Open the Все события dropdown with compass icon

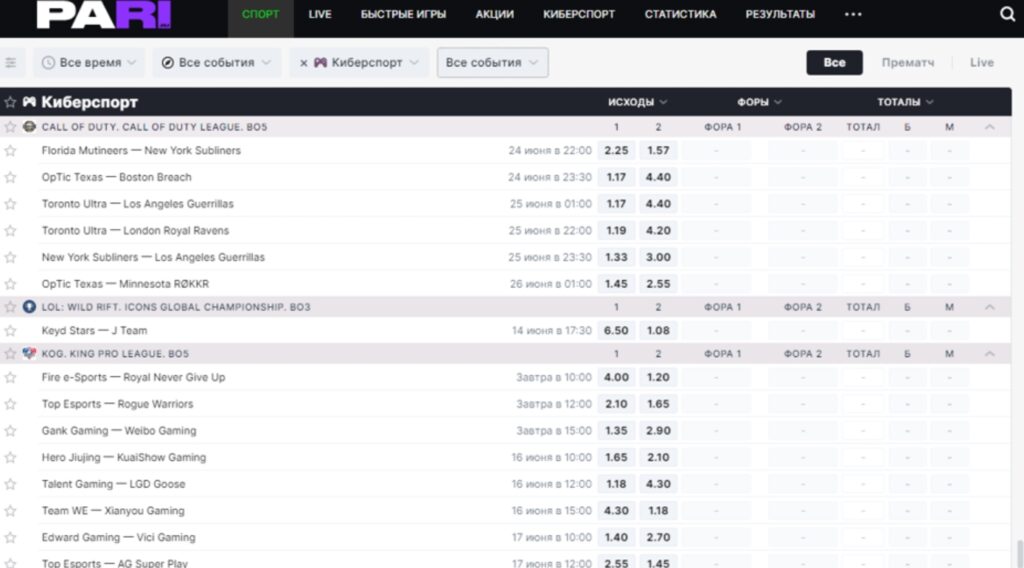216,63
